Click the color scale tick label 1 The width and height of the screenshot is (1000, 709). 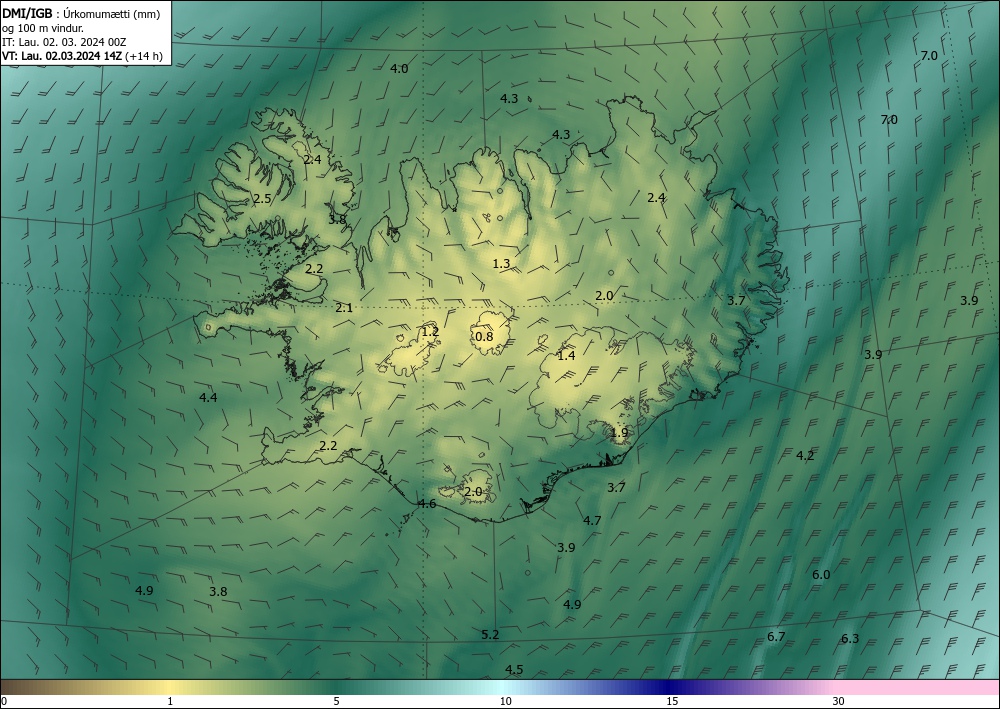click(170, 702)
